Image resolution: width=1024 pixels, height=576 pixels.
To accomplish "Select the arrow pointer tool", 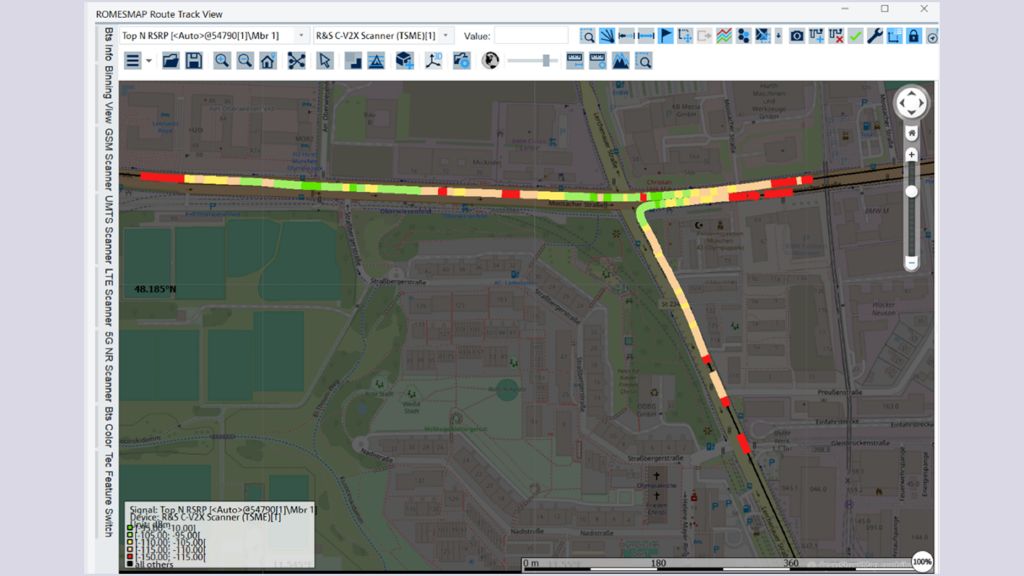I will pos(326,60).
